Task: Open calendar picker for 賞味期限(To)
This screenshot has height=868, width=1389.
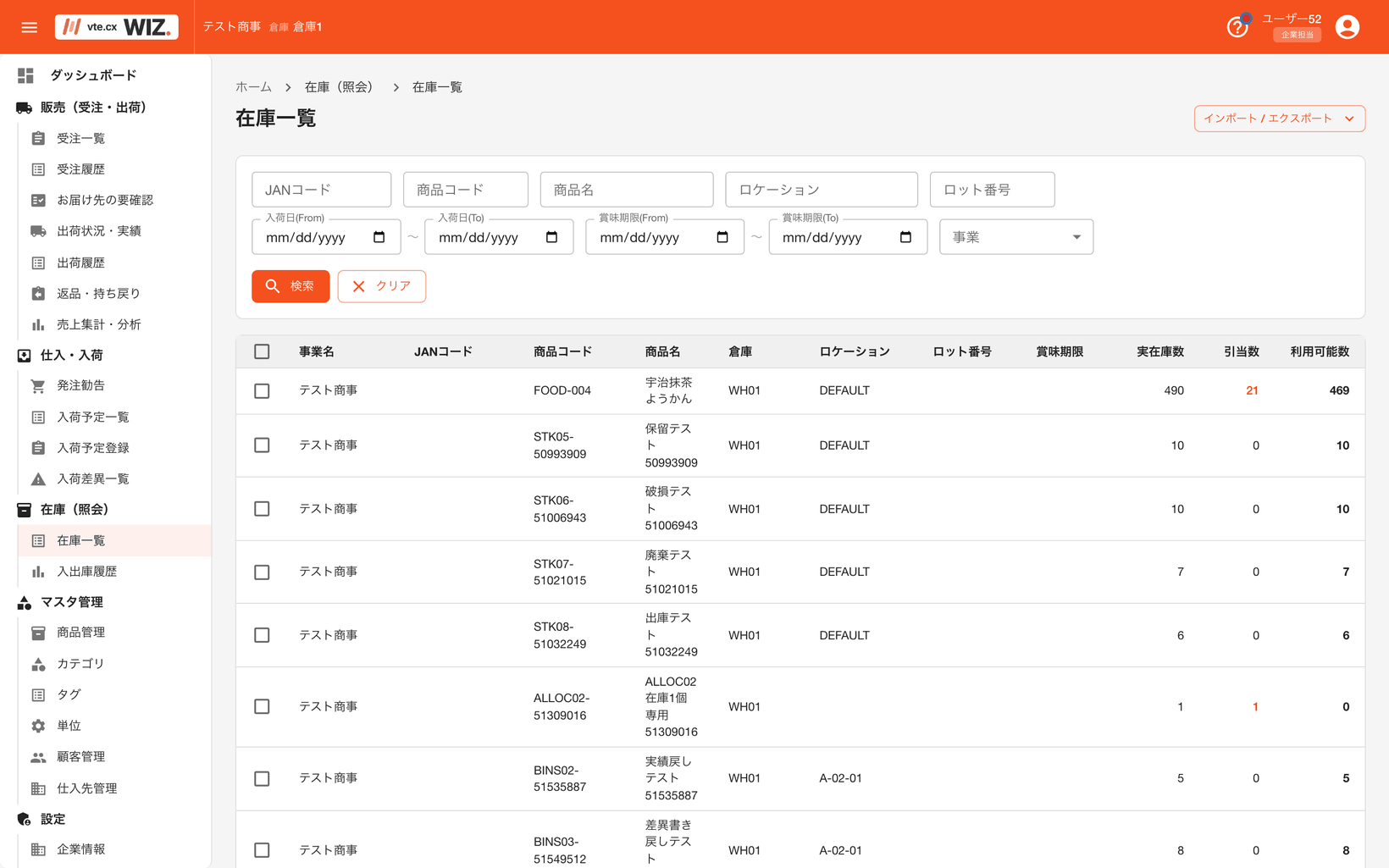Action: pos(905,237)
